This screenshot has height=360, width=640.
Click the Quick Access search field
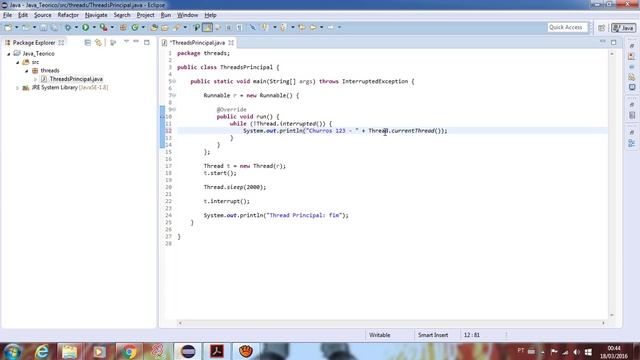coord(567,27)
